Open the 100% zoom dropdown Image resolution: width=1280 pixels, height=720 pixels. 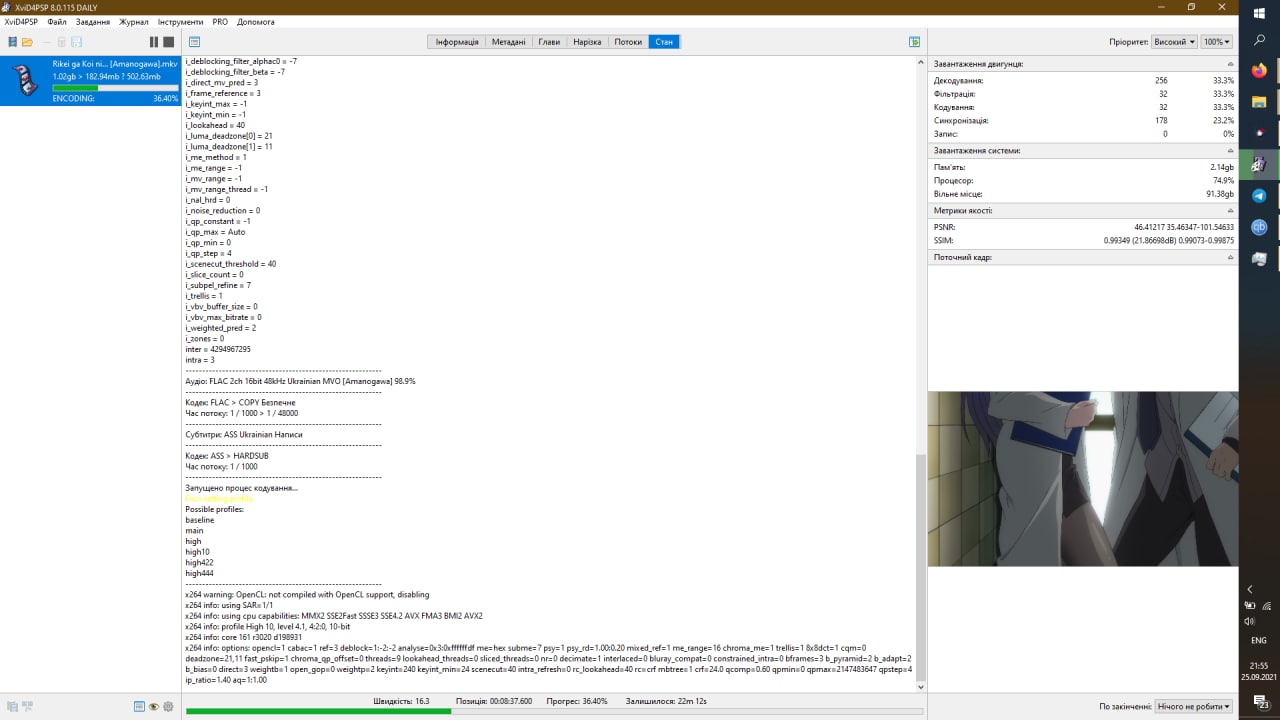[1217, 42]
